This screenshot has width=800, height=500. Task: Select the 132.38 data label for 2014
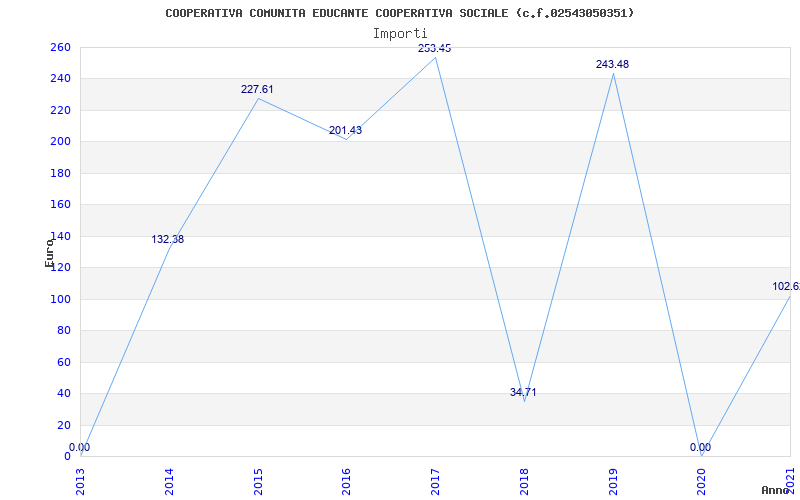168,239
